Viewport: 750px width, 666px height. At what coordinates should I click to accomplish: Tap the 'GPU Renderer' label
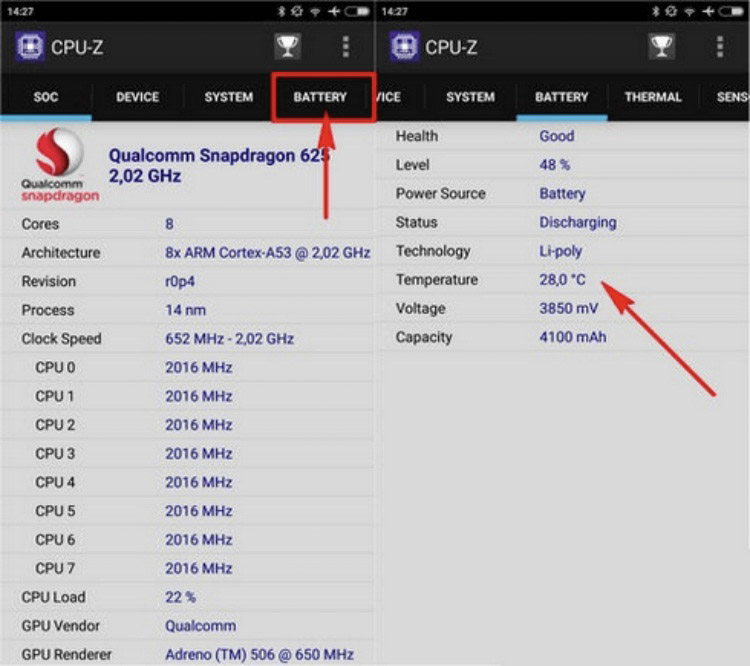point(66,655)
